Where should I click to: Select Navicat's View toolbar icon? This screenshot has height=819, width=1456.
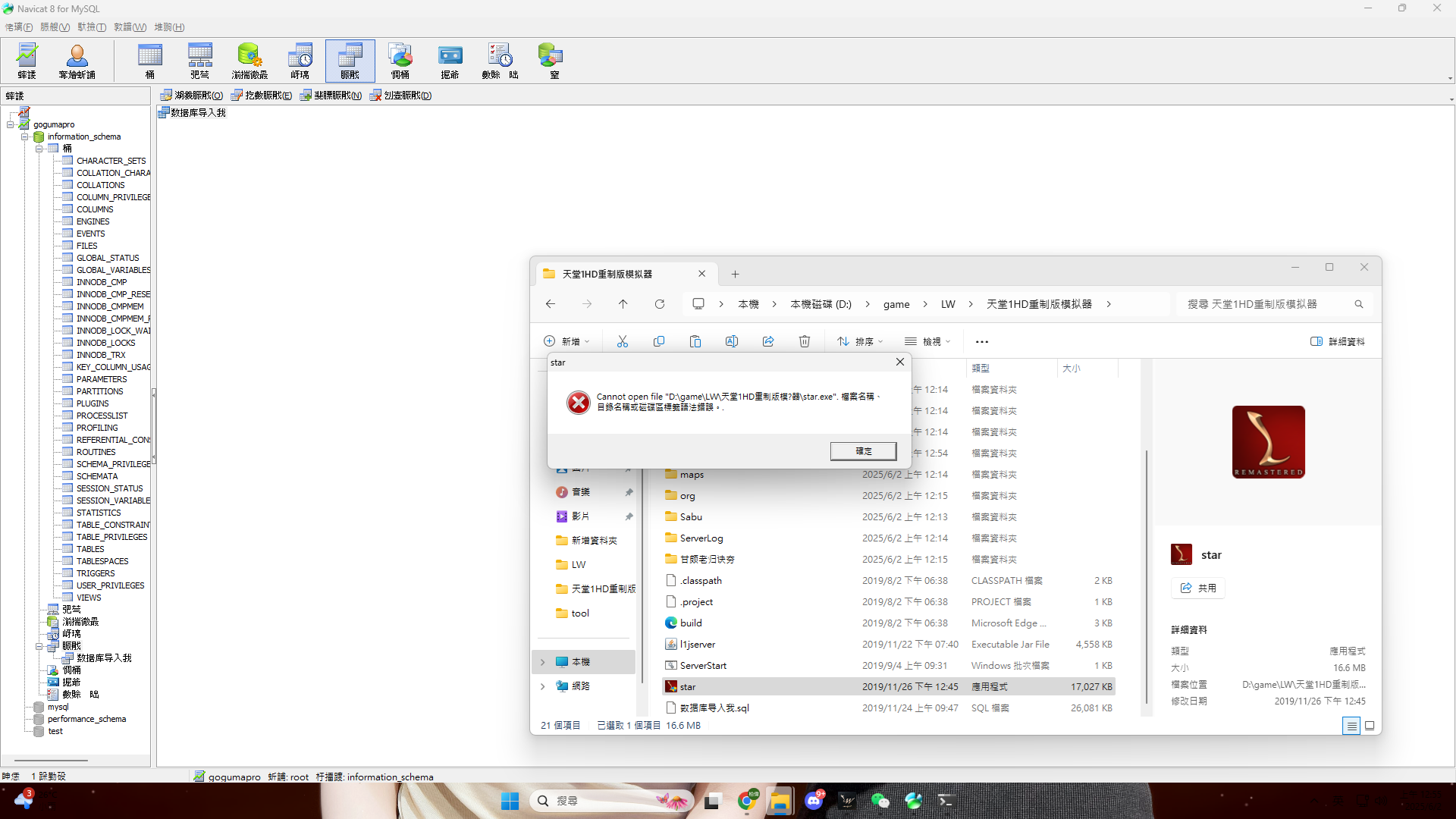[x=200, y=61]
